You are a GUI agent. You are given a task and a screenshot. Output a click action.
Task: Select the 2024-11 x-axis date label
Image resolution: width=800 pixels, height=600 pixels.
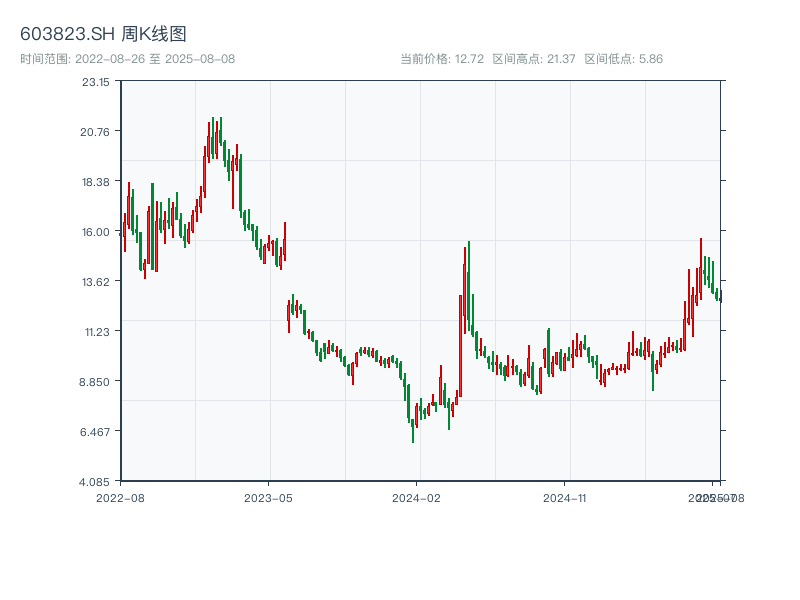point(566,497)
